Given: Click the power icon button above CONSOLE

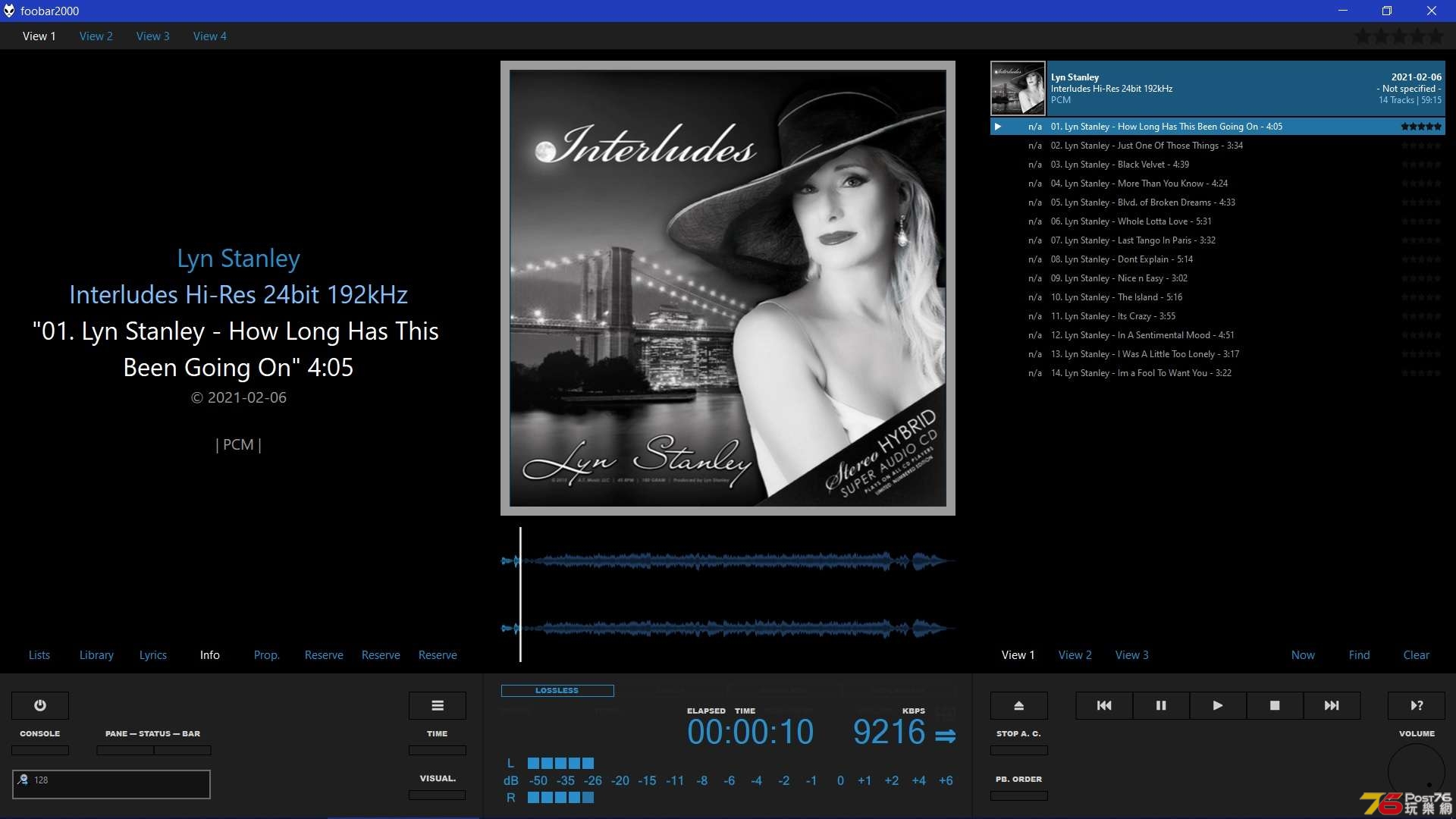Looking at the screenshot, I should [x=40, y=705].
